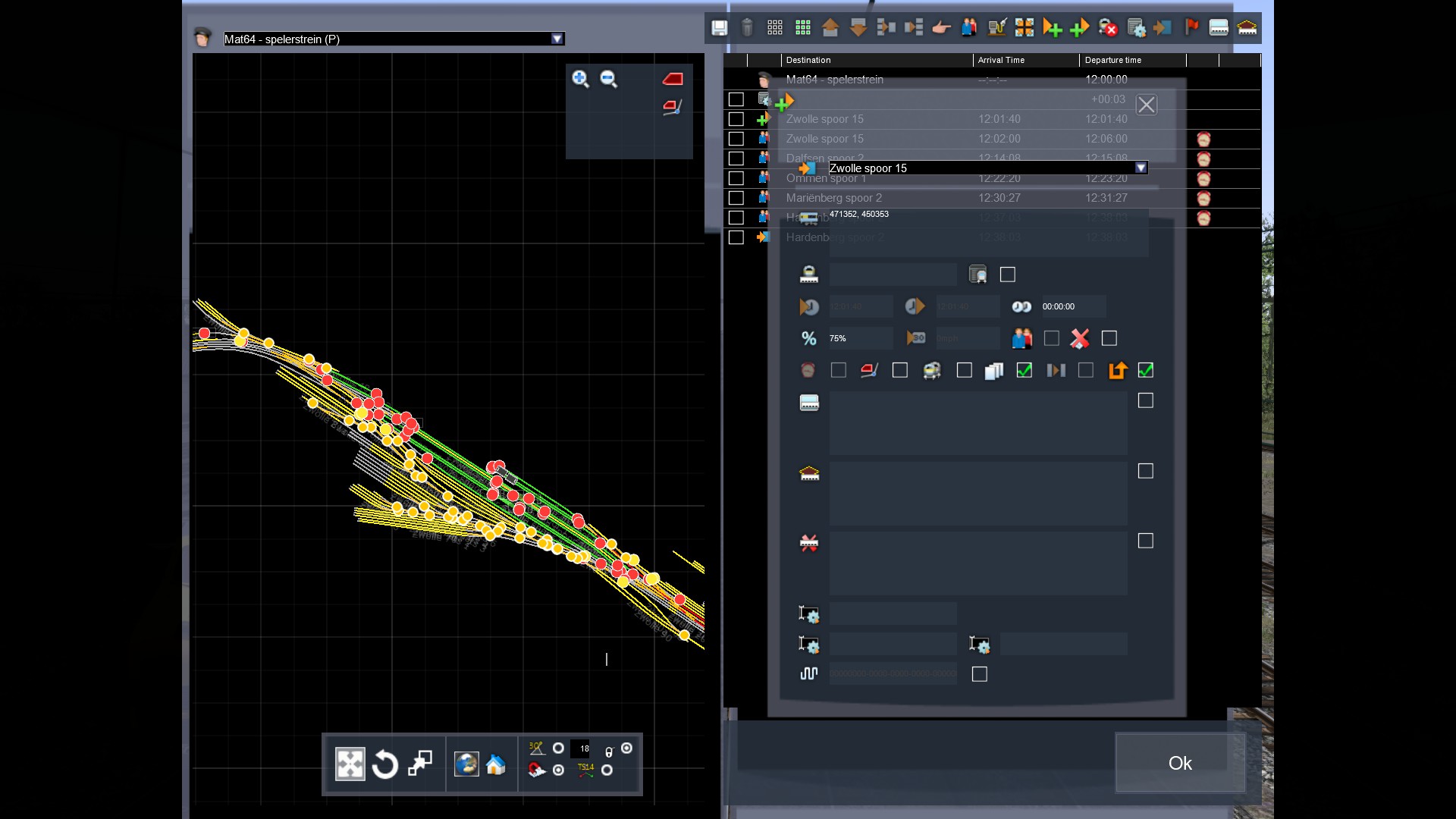Sort by the Arrival Time column header
The image size is (1456, 819).
[1026, 60]
